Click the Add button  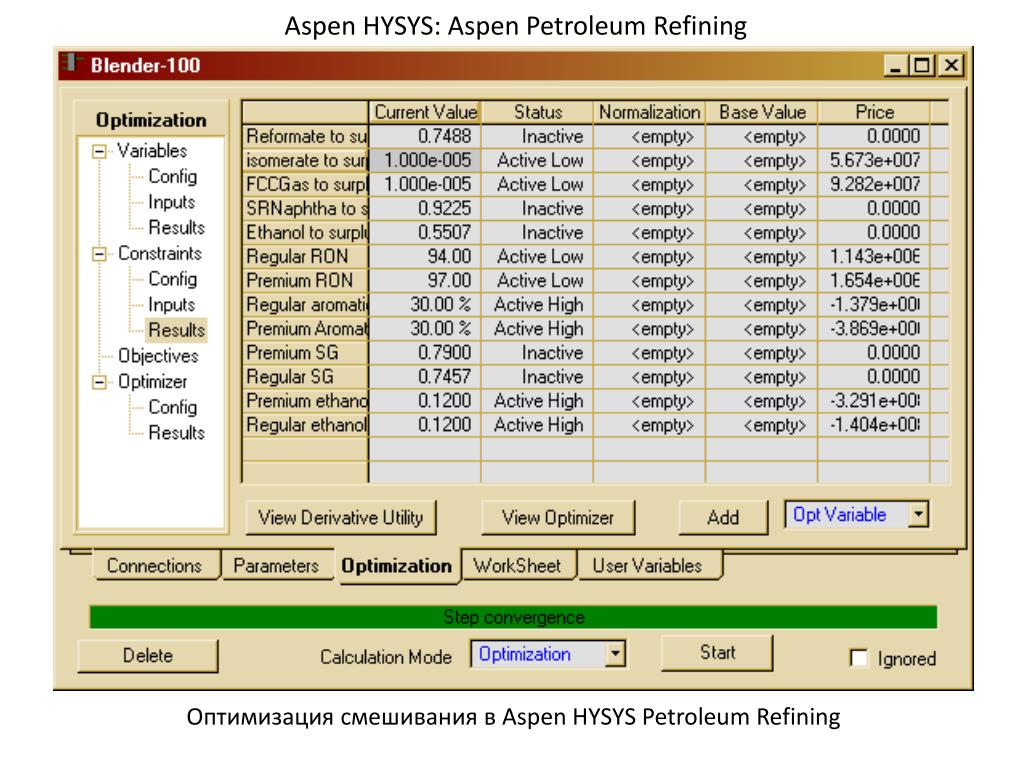pos(723,518)
